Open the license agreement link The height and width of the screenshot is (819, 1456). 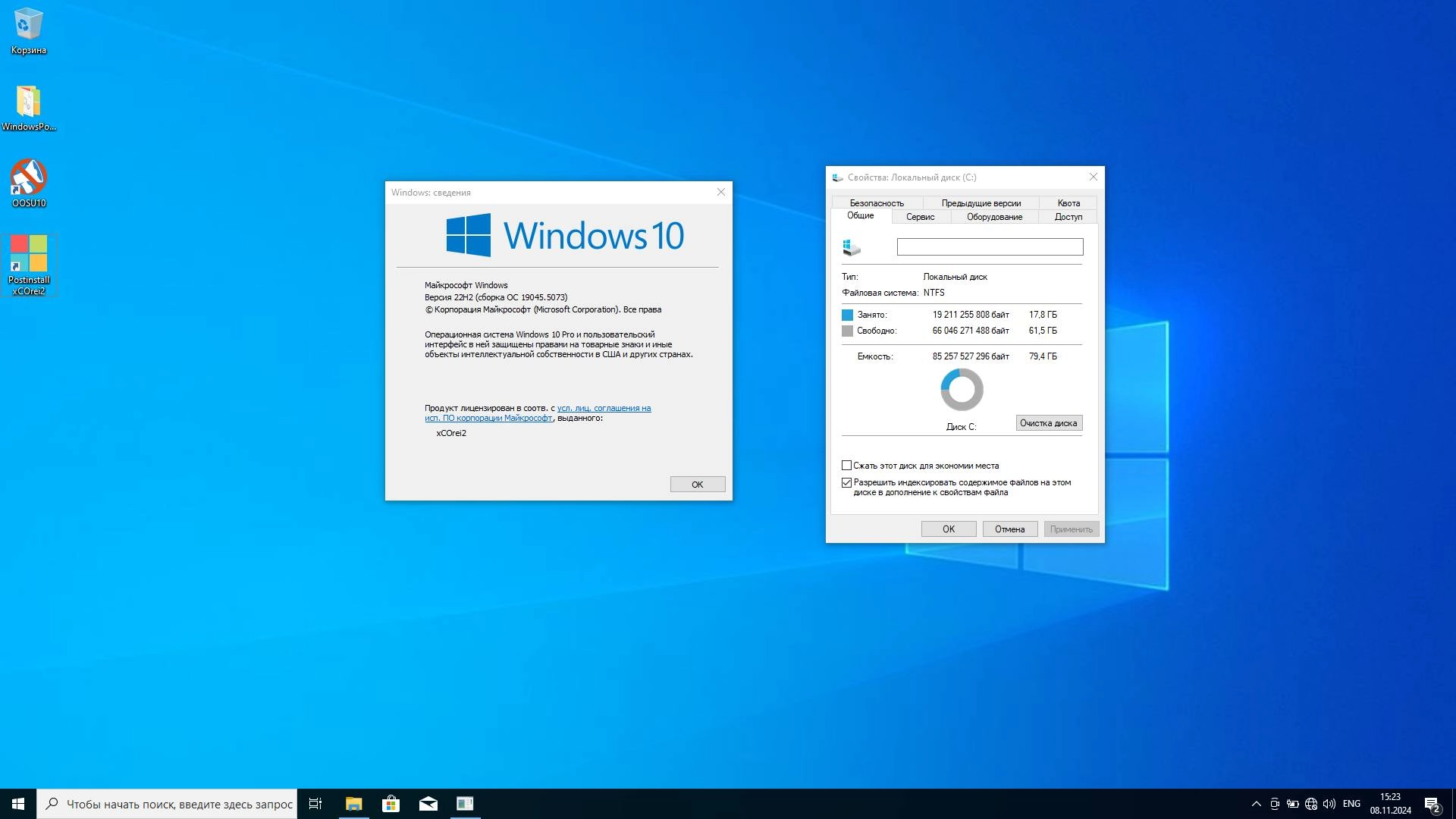(538, 413)
